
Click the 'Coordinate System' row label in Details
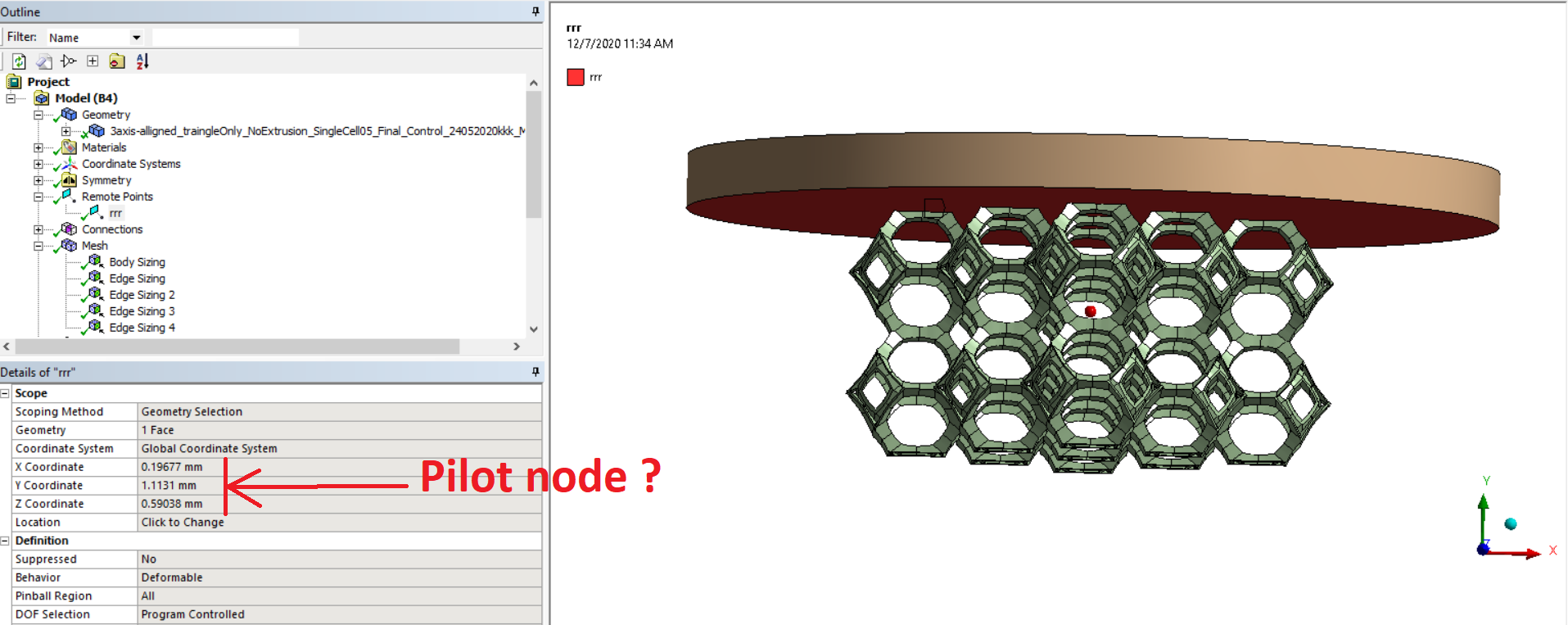pos(64,449)
